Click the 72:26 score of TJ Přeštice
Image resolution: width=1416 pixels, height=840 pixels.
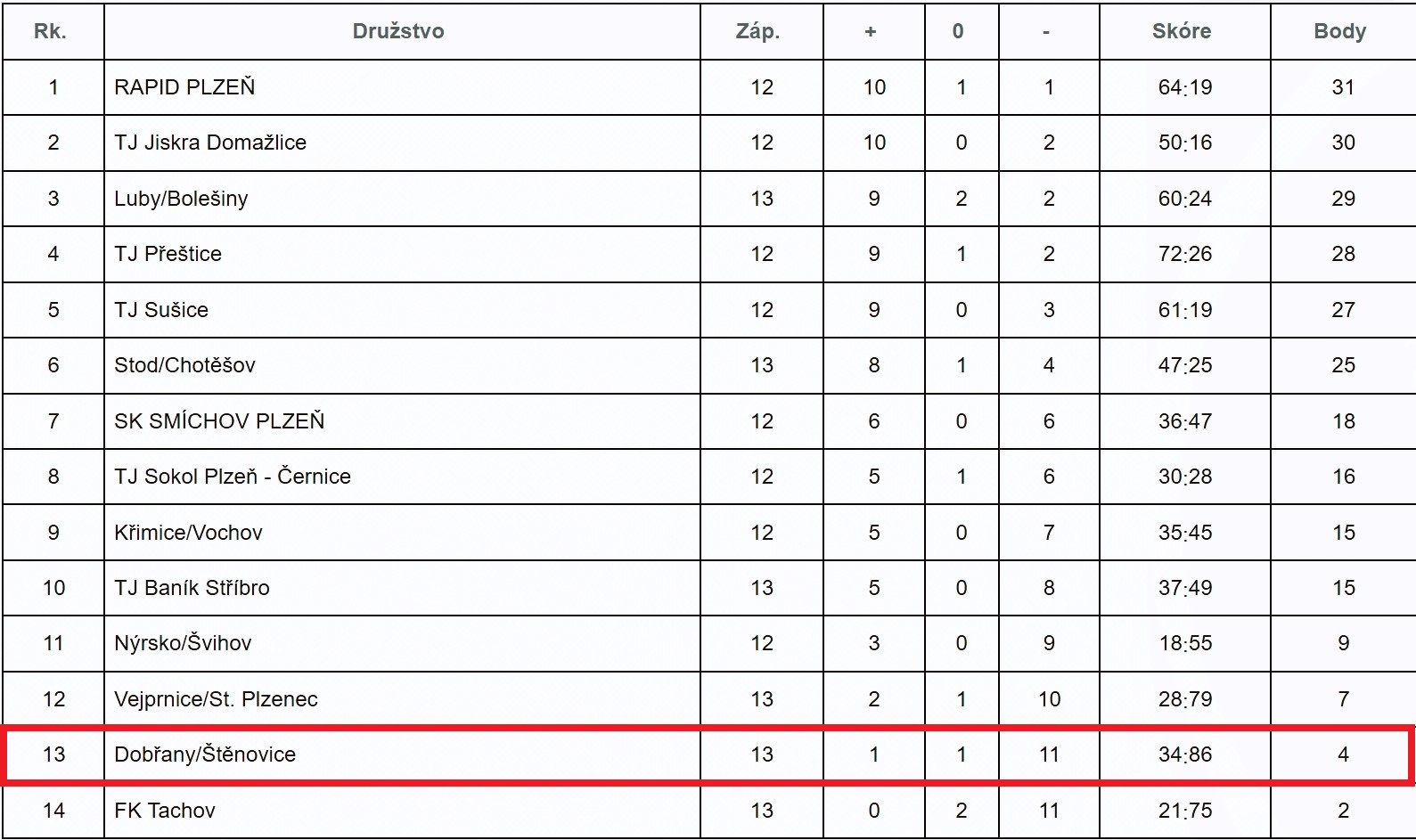point(1184,254)
